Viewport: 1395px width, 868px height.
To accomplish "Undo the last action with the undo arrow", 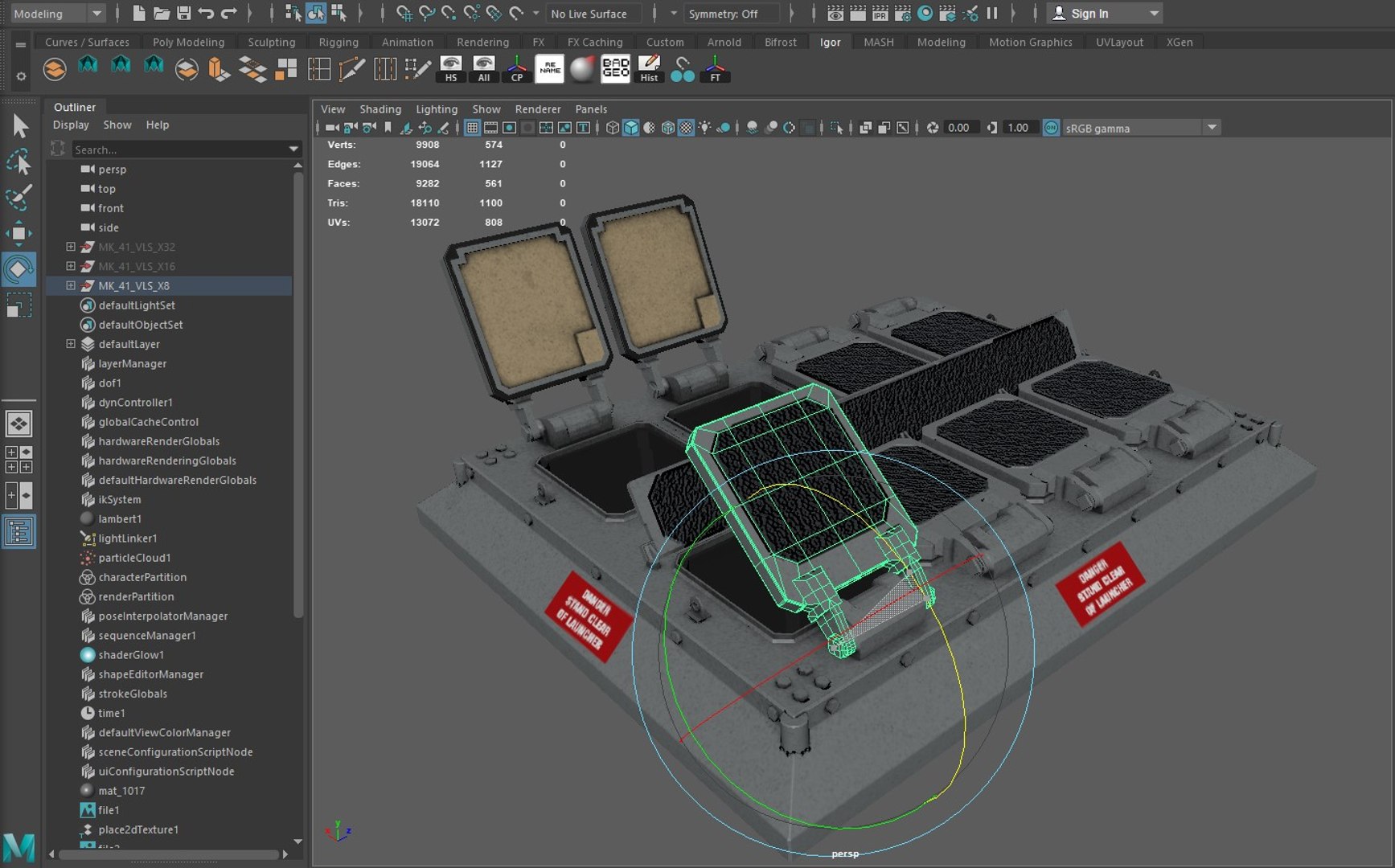I will 206,13.
